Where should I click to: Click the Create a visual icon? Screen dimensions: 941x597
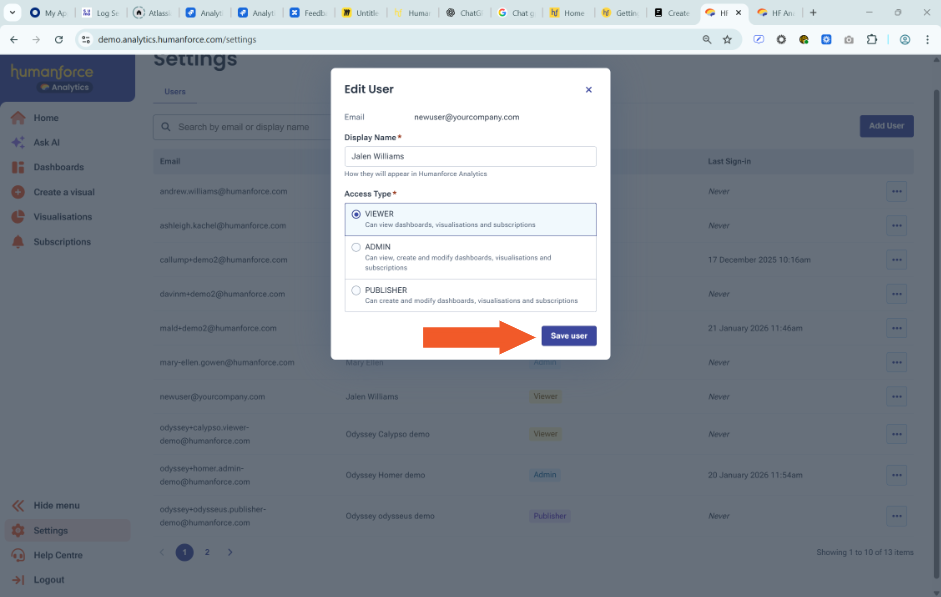[x=18, y=192]
